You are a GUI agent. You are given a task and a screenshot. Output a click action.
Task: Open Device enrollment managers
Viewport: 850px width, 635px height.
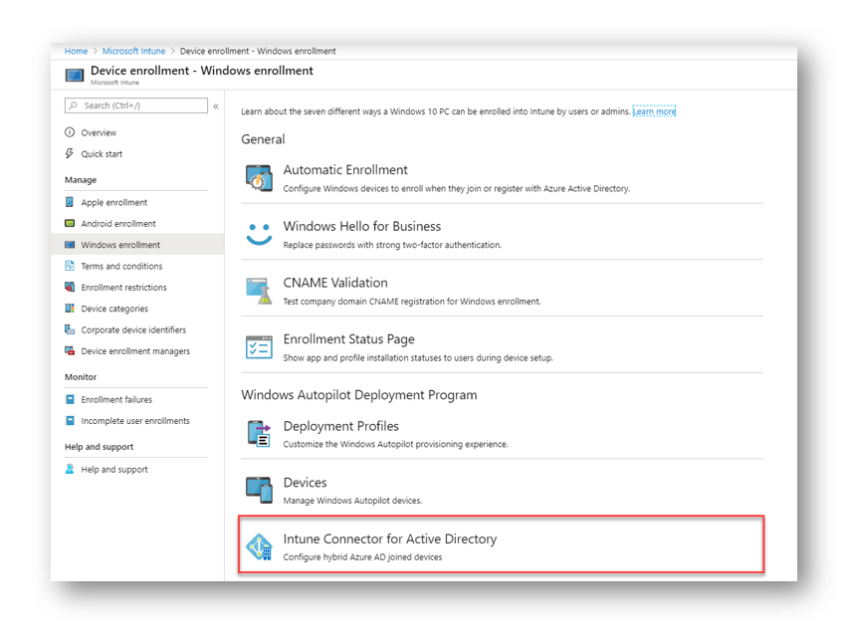(x=136, y=351)
